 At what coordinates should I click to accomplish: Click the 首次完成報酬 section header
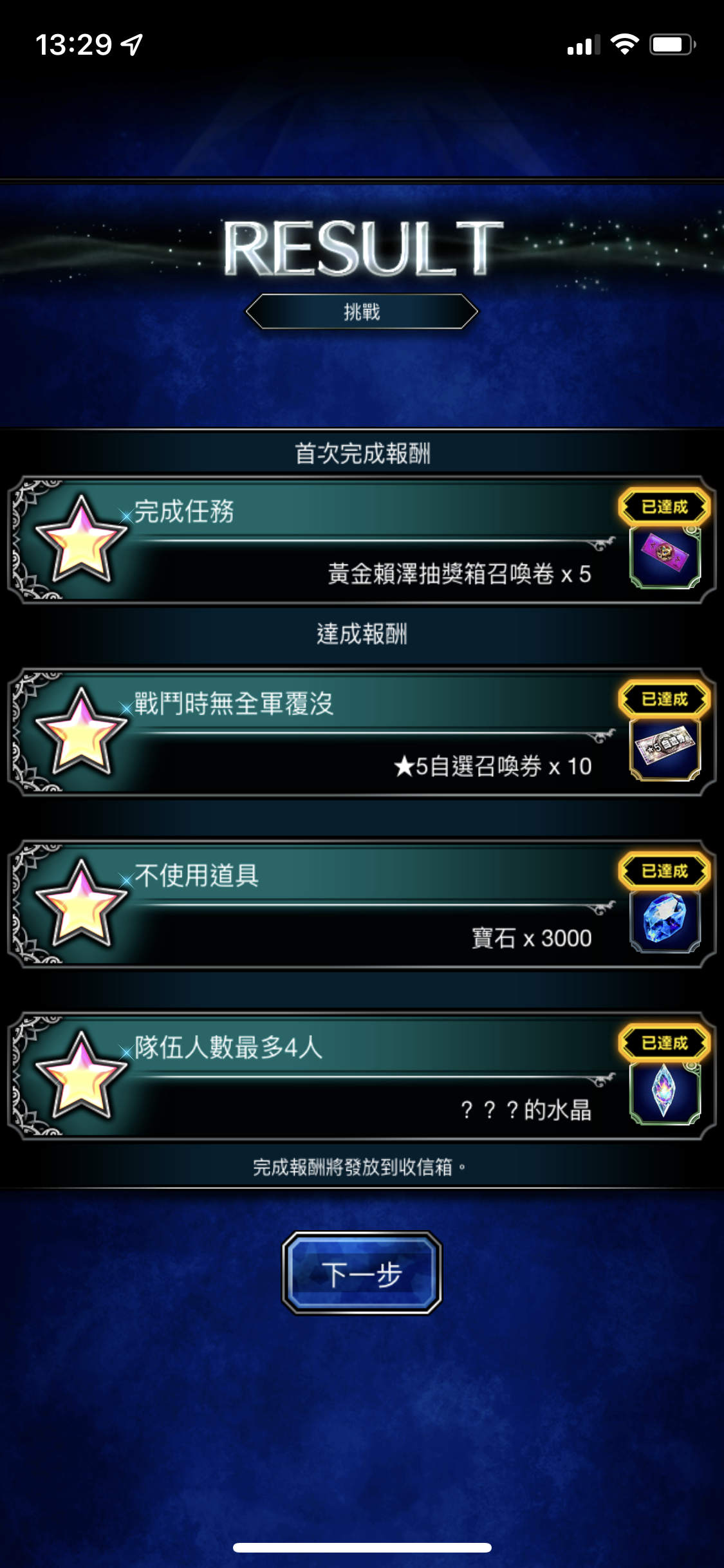(362, 454)
